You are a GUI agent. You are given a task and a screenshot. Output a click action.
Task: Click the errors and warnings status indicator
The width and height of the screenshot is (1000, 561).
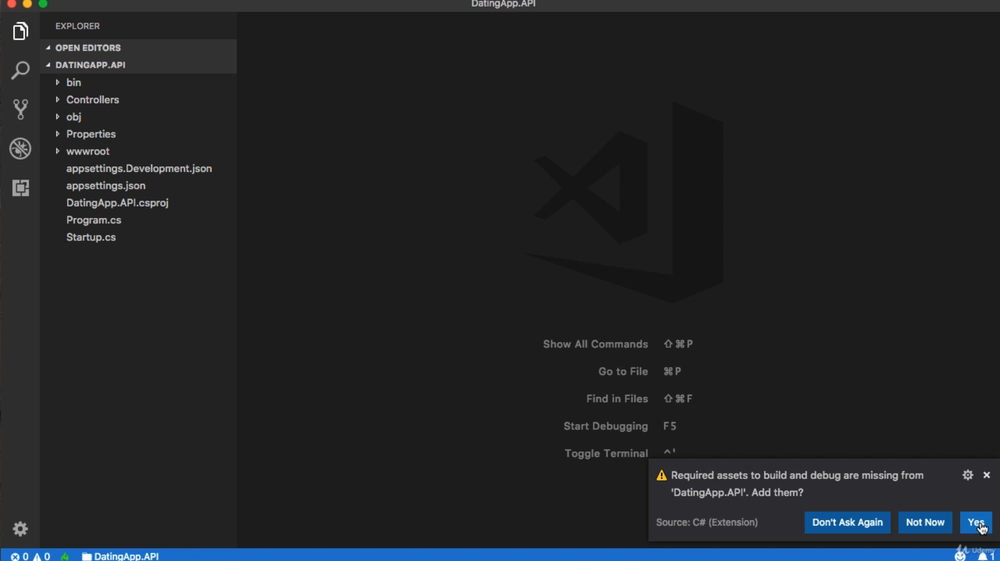tap(30, 556)
